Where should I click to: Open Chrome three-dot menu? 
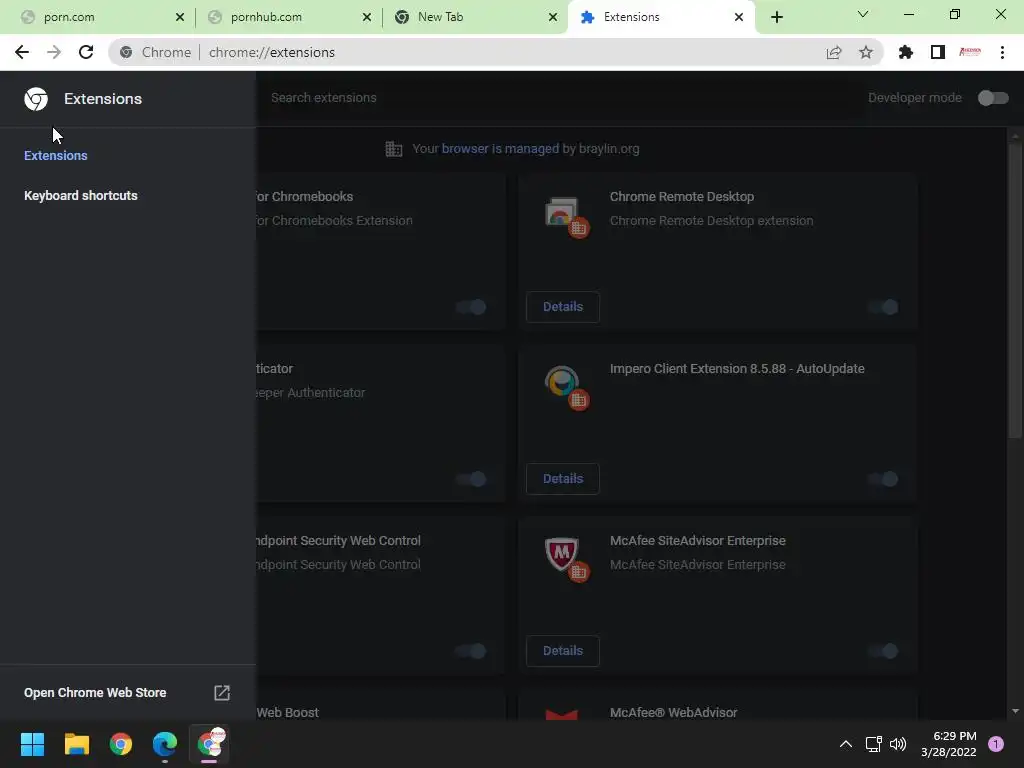pos(1002,52)
